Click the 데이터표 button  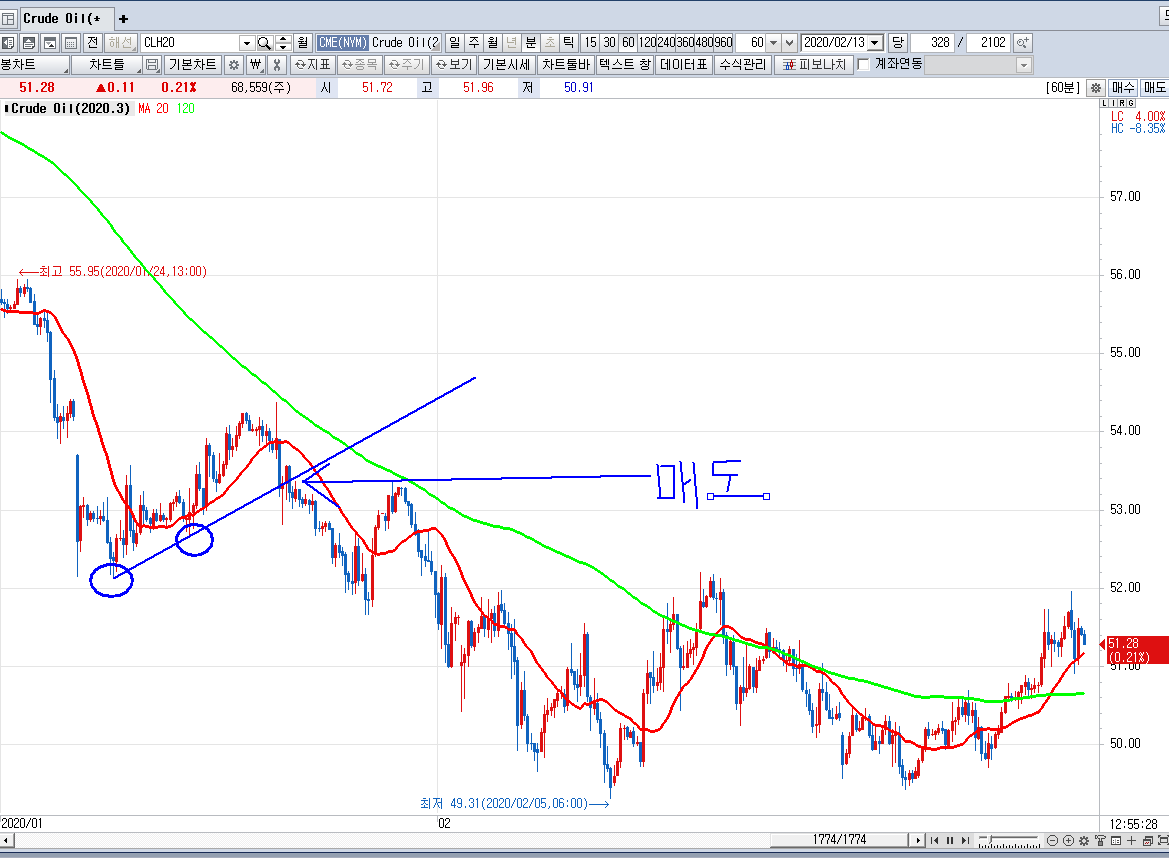684,65
